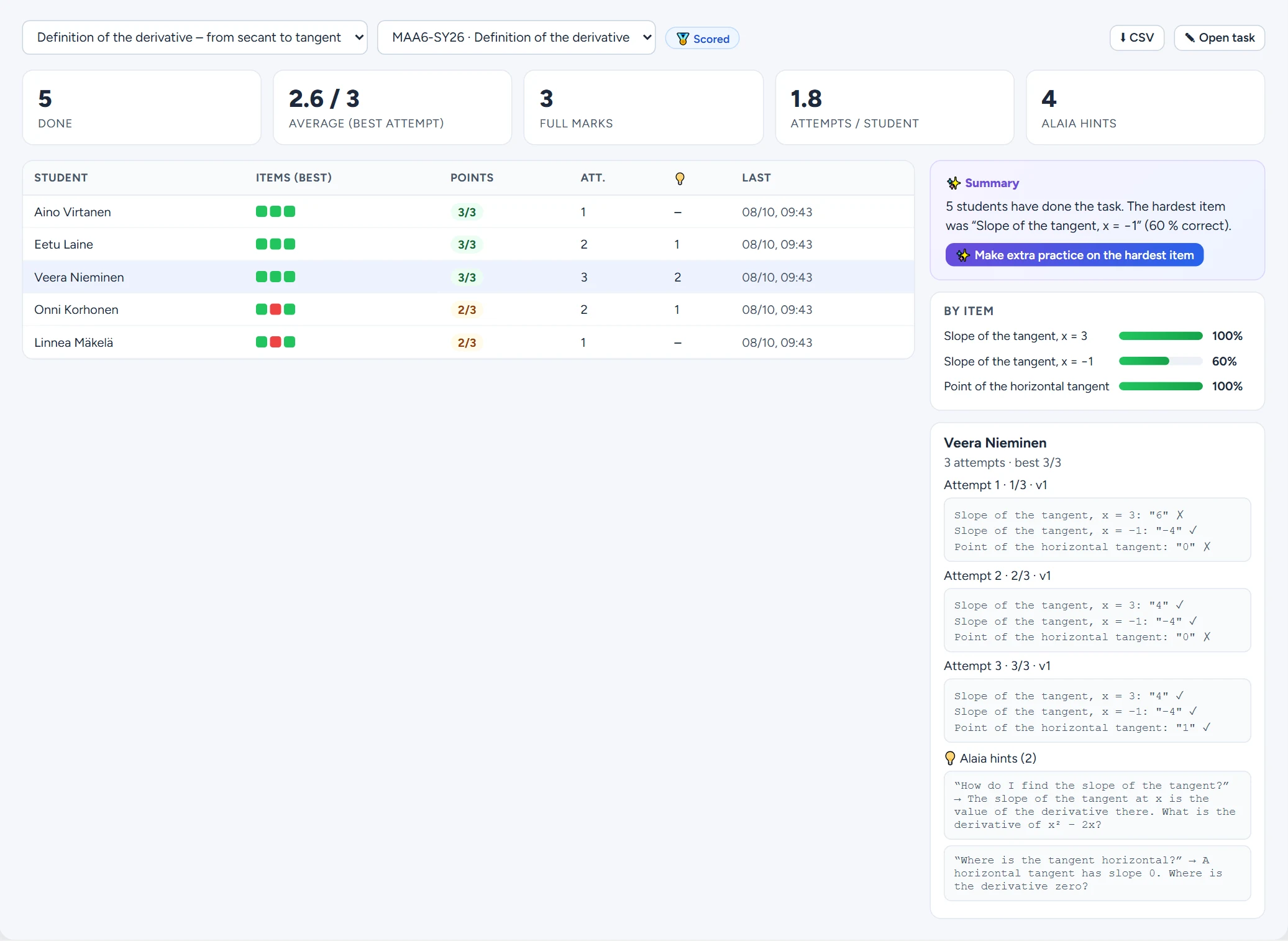
Task: Click the hint "How do I find the slope"
Action: (1097, 805)
